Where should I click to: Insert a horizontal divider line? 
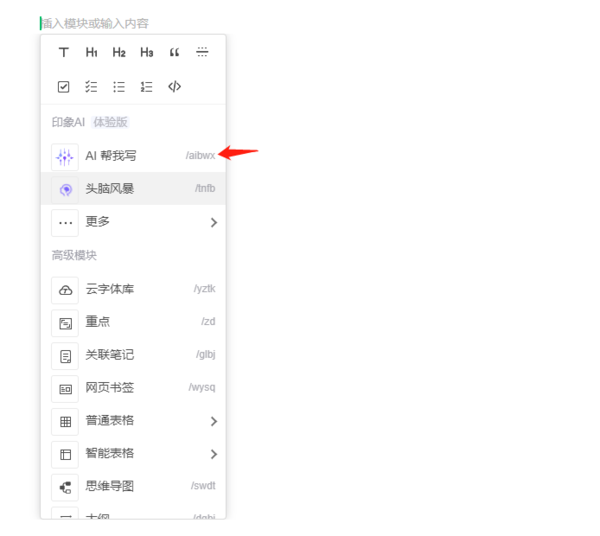click(x=202, y=52)
